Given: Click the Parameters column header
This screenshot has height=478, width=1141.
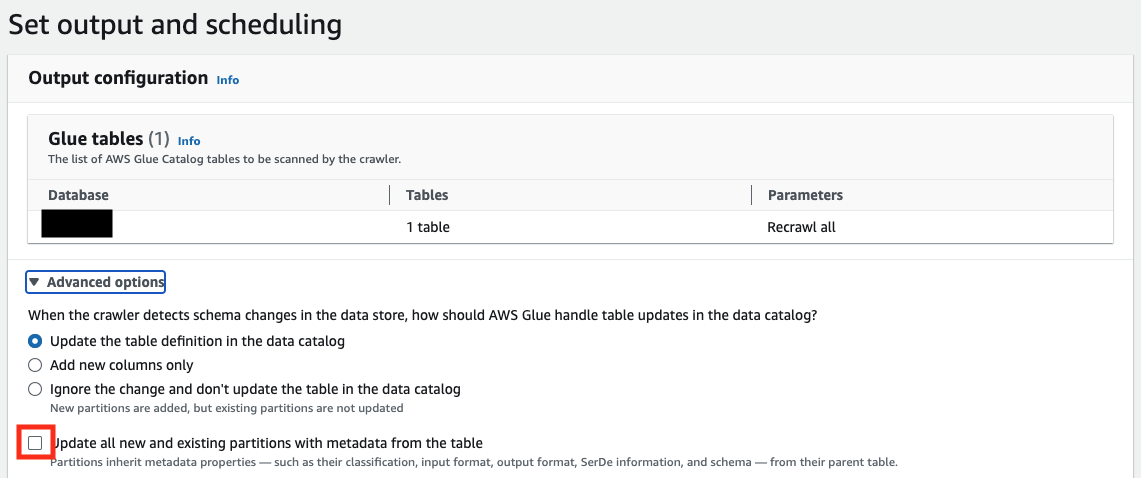Looking at the screenshot, I should click(x=805, y=195).
